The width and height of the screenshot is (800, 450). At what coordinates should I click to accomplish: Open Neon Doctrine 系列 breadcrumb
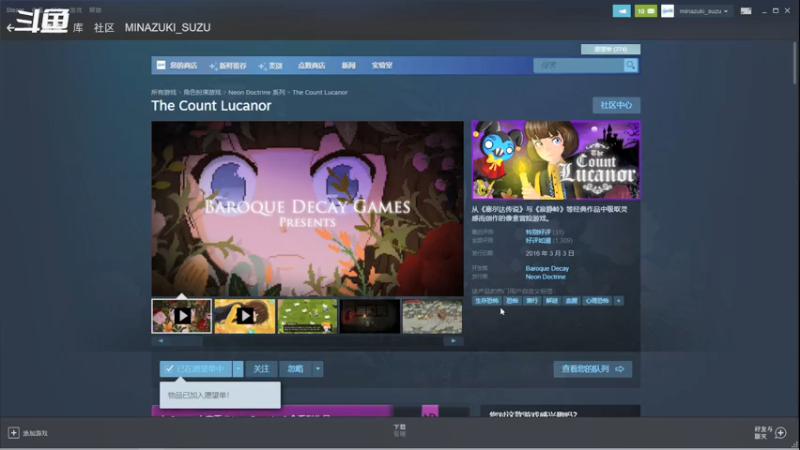point(257,92)
